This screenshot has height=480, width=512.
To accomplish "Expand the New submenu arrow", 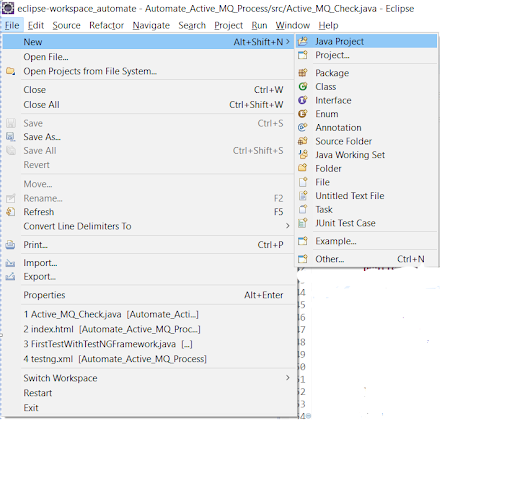I will [x=288, y=42].
